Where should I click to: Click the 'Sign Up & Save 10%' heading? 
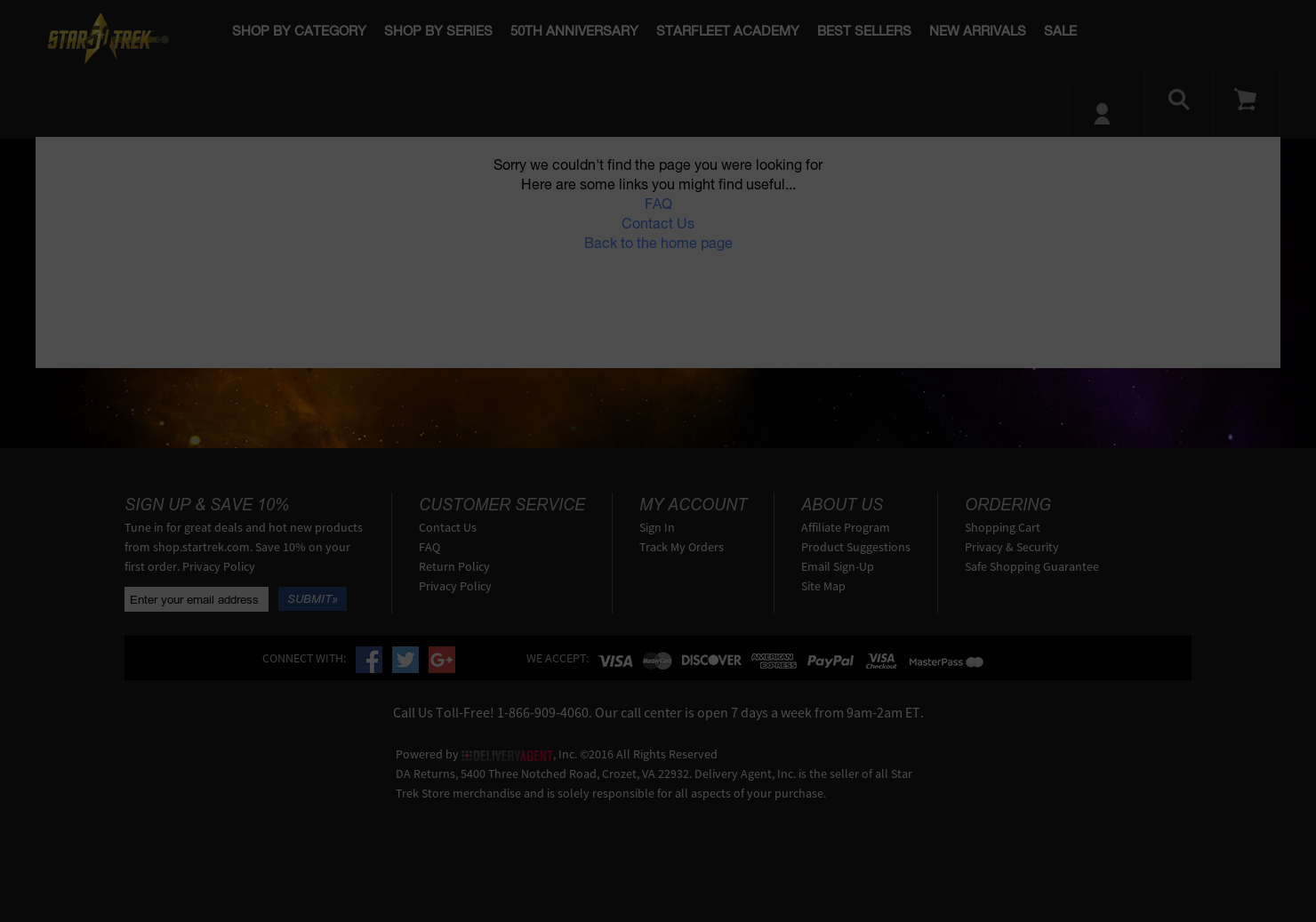click(x=206, y=504)
